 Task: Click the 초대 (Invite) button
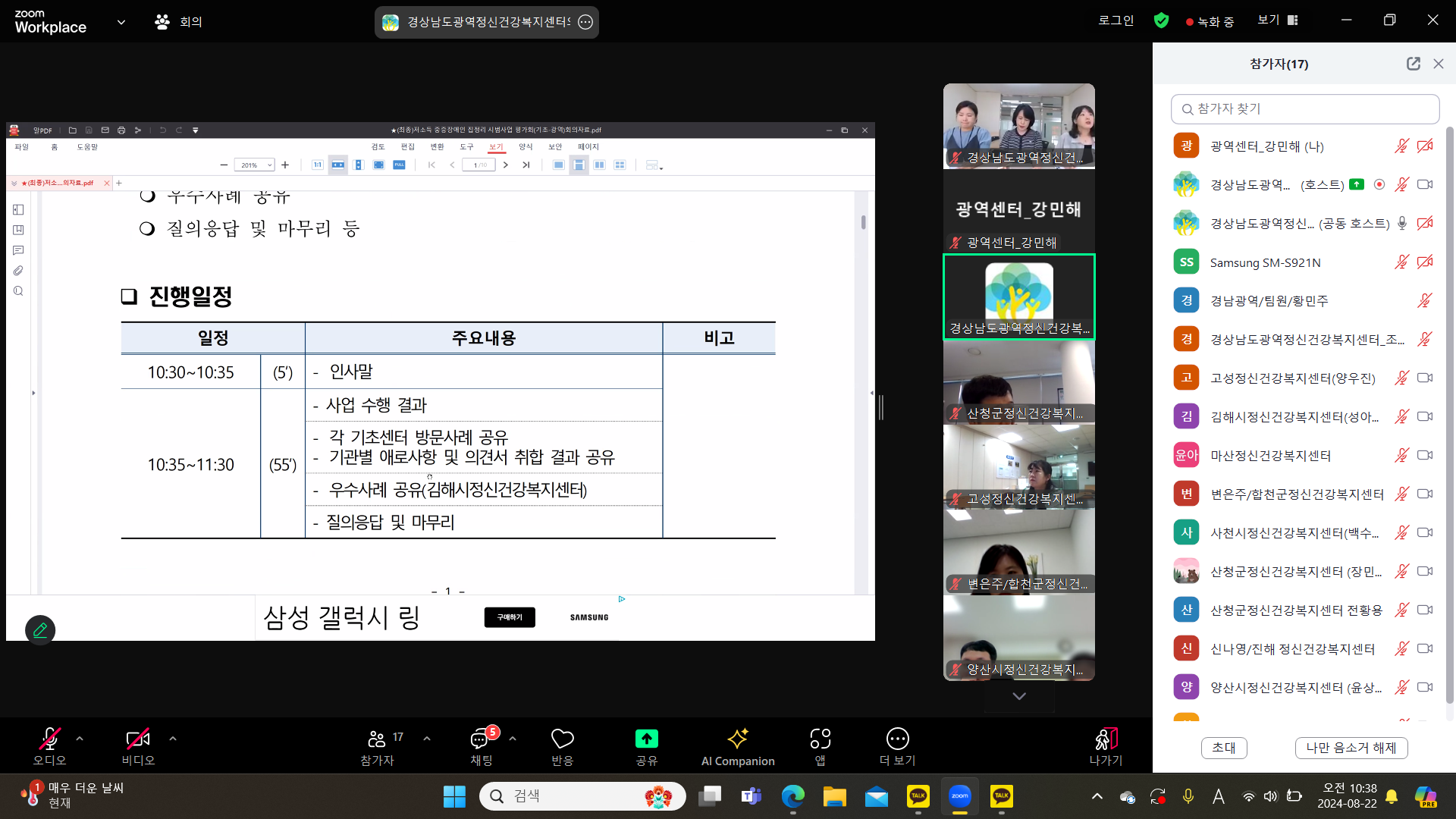[1224, 747]
